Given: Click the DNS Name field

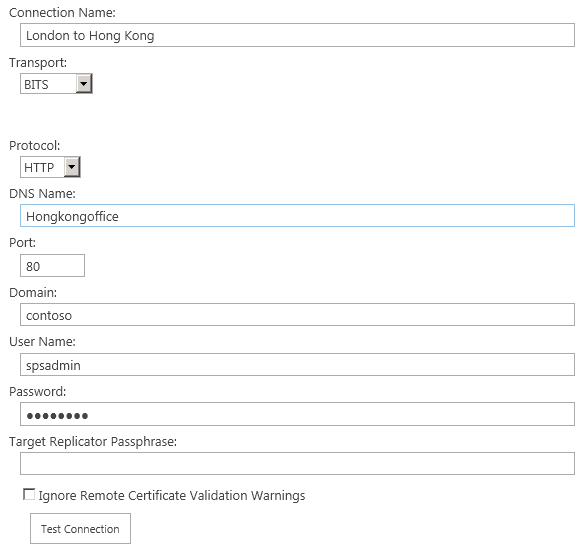Looking at the screenshot, I should (297, 215).
